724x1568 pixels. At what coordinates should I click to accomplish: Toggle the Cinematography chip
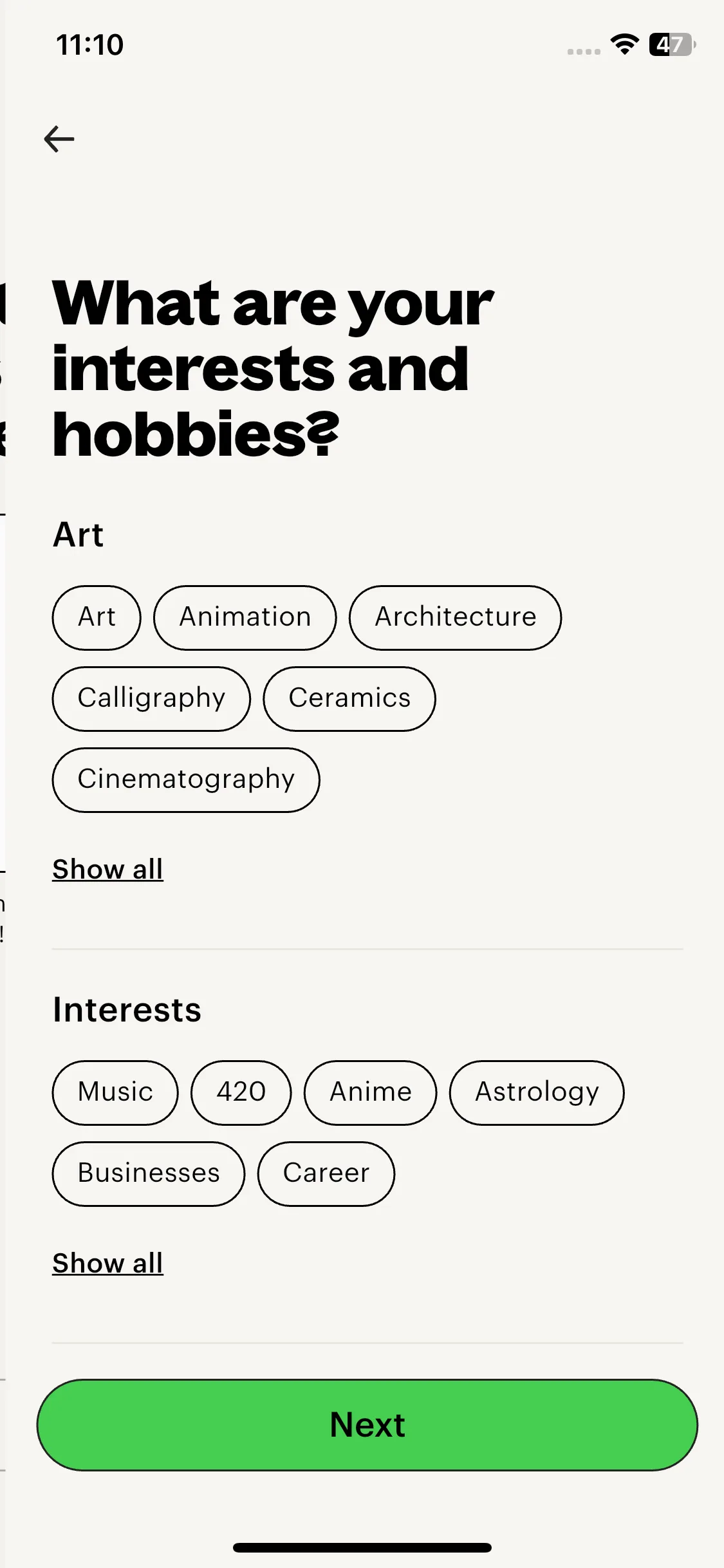186,779
